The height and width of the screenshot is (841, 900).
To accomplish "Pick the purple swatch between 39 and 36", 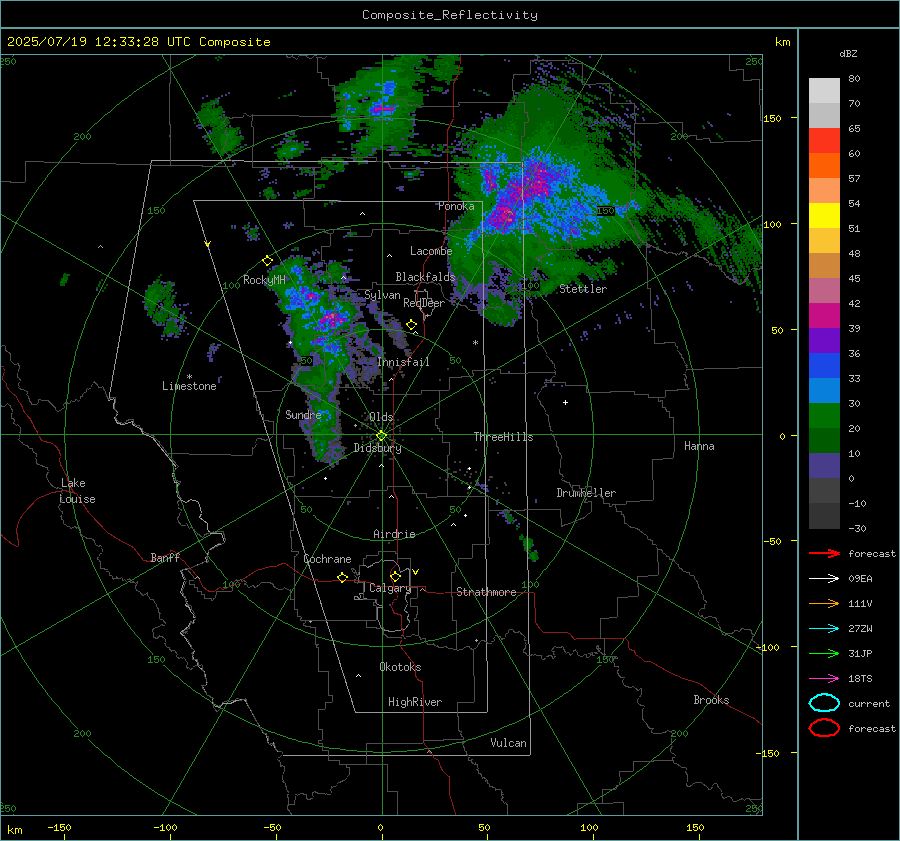I will pyautogui.click(x=824, y=340).
